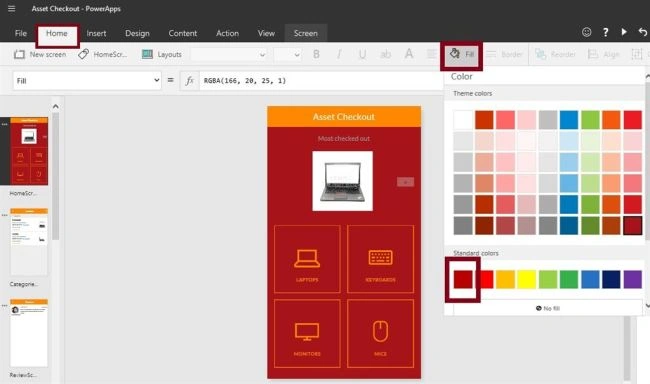Image resolution: width=650 pixels, height=384 pixels.
Task: Switch to the Home tab
Action: tap(57, 33)
